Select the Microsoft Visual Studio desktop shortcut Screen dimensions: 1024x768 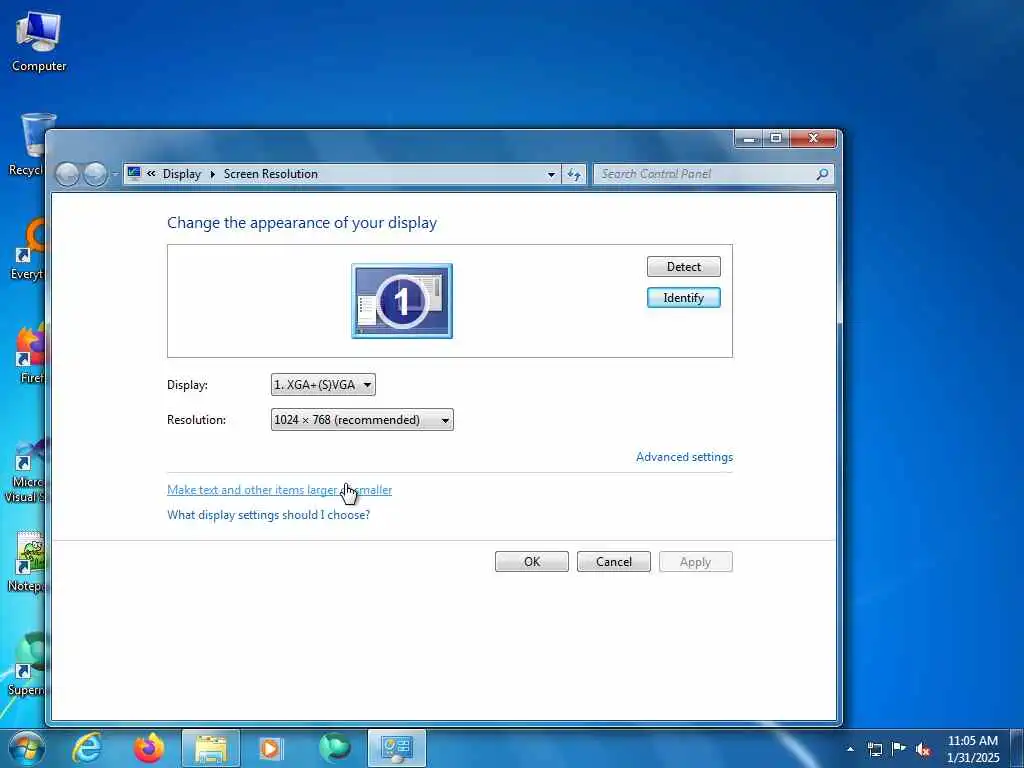(25, 470)
